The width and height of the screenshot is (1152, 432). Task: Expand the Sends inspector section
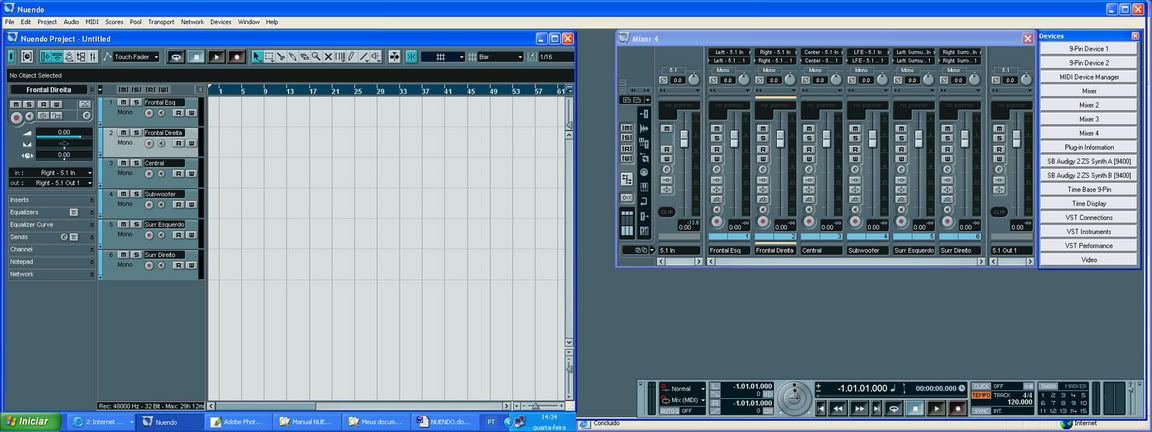(x=51, y=237)
